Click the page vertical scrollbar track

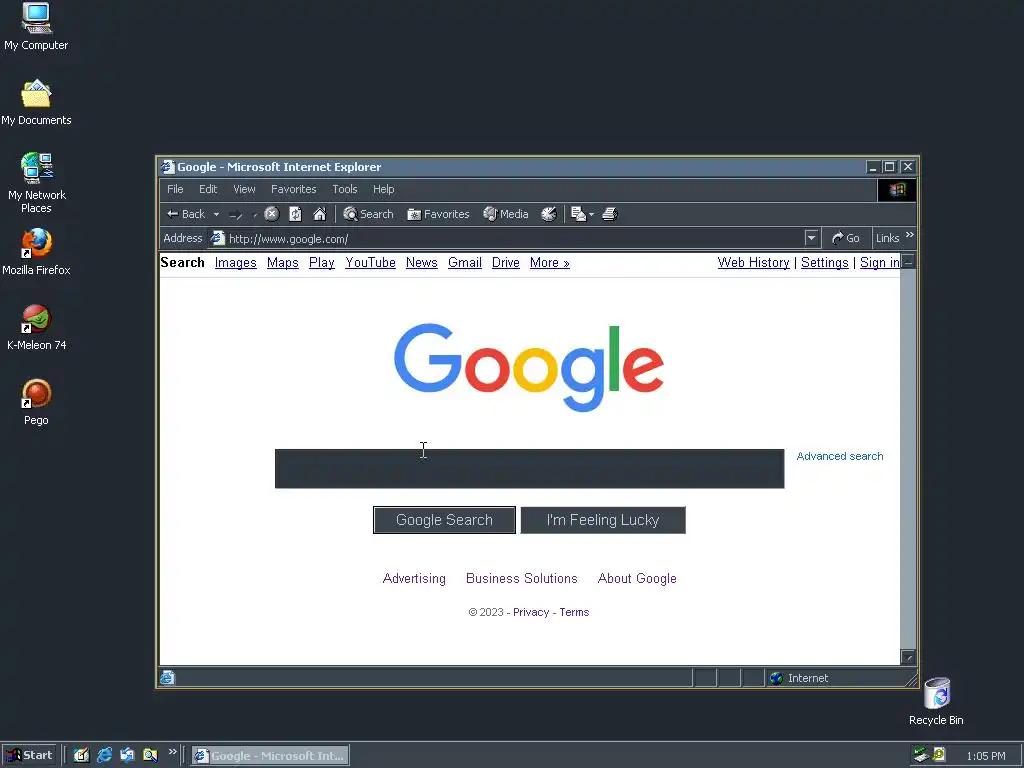(x=908, y=457)
